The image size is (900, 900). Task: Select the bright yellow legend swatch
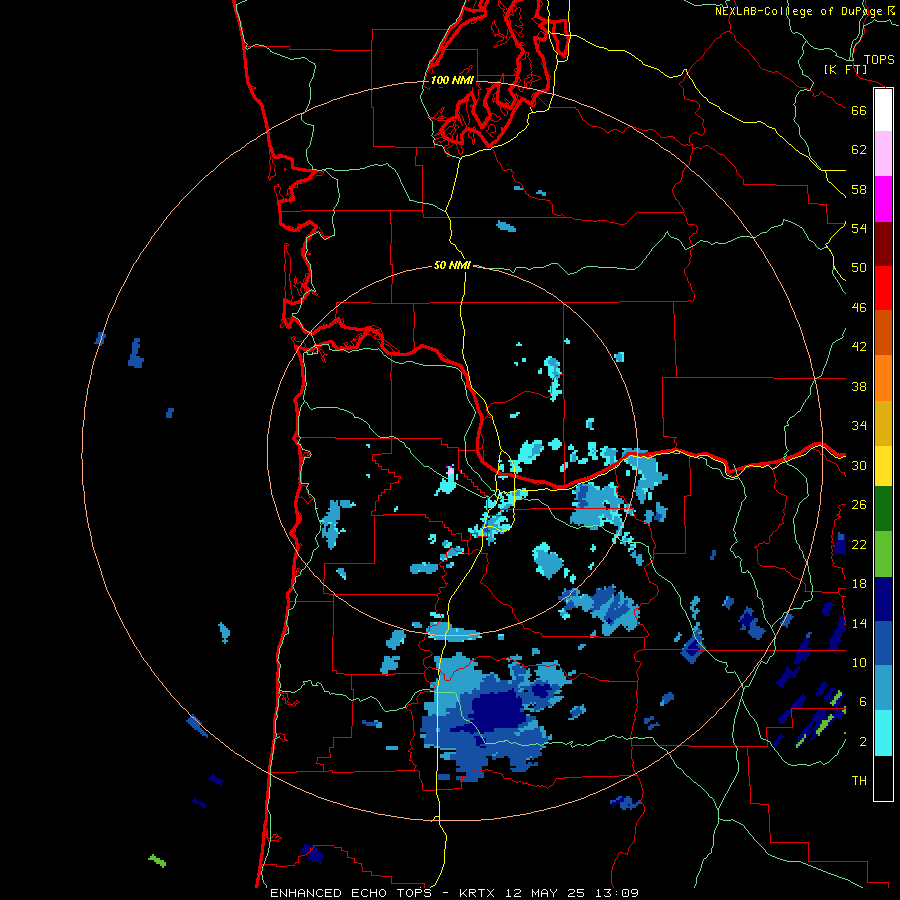tap(883, 465)
